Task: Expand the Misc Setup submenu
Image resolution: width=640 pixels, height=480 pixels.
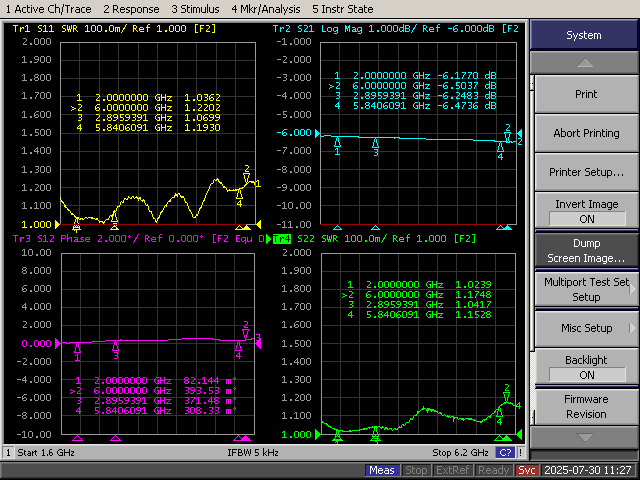Action: tap(586, 328)
